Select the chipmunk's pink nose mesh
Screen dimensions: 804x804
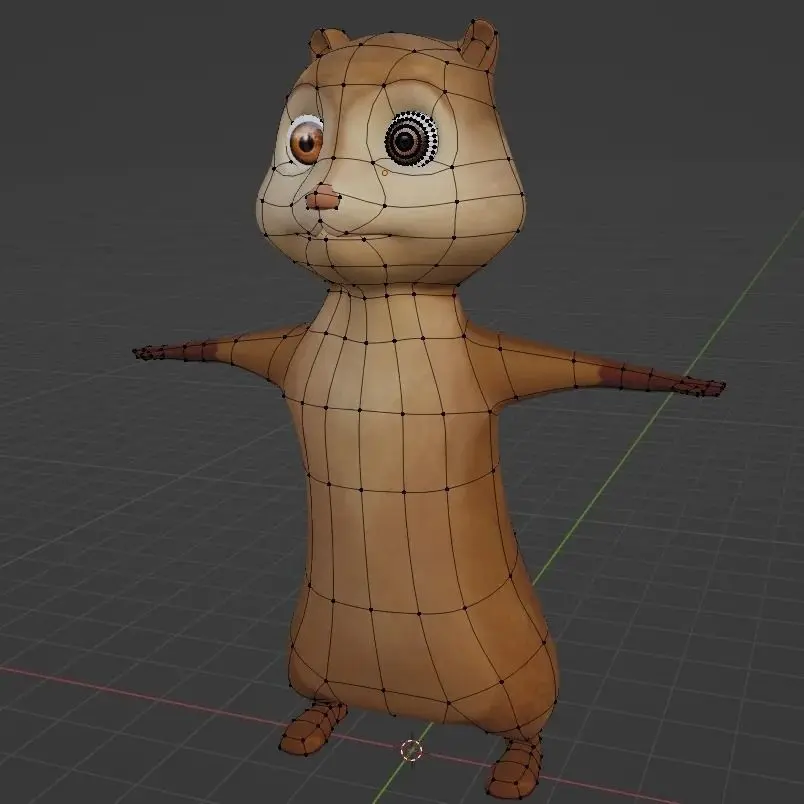click(323, 197)
